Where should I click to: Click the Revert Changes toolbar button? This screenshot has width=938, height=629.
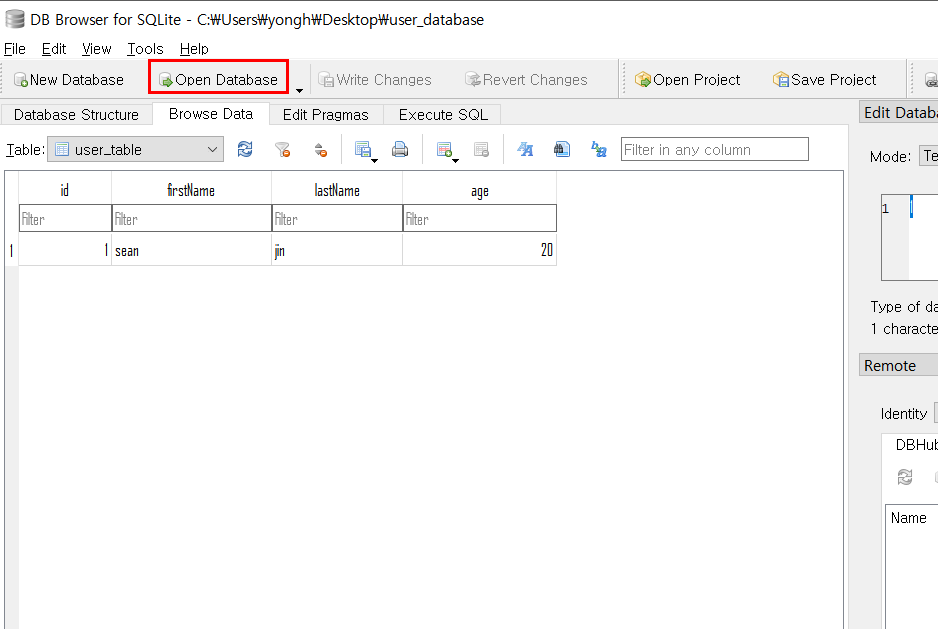click(x=526, y=80)
